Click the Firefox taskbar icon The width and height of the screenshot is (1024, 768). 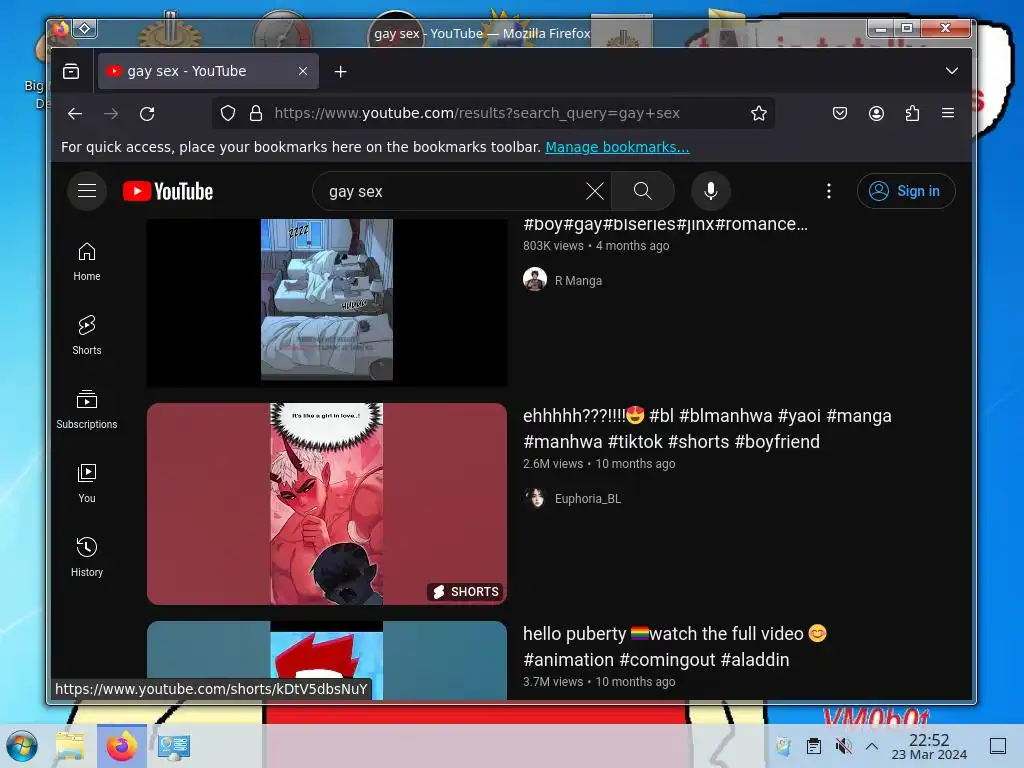(x=121, y=746)
